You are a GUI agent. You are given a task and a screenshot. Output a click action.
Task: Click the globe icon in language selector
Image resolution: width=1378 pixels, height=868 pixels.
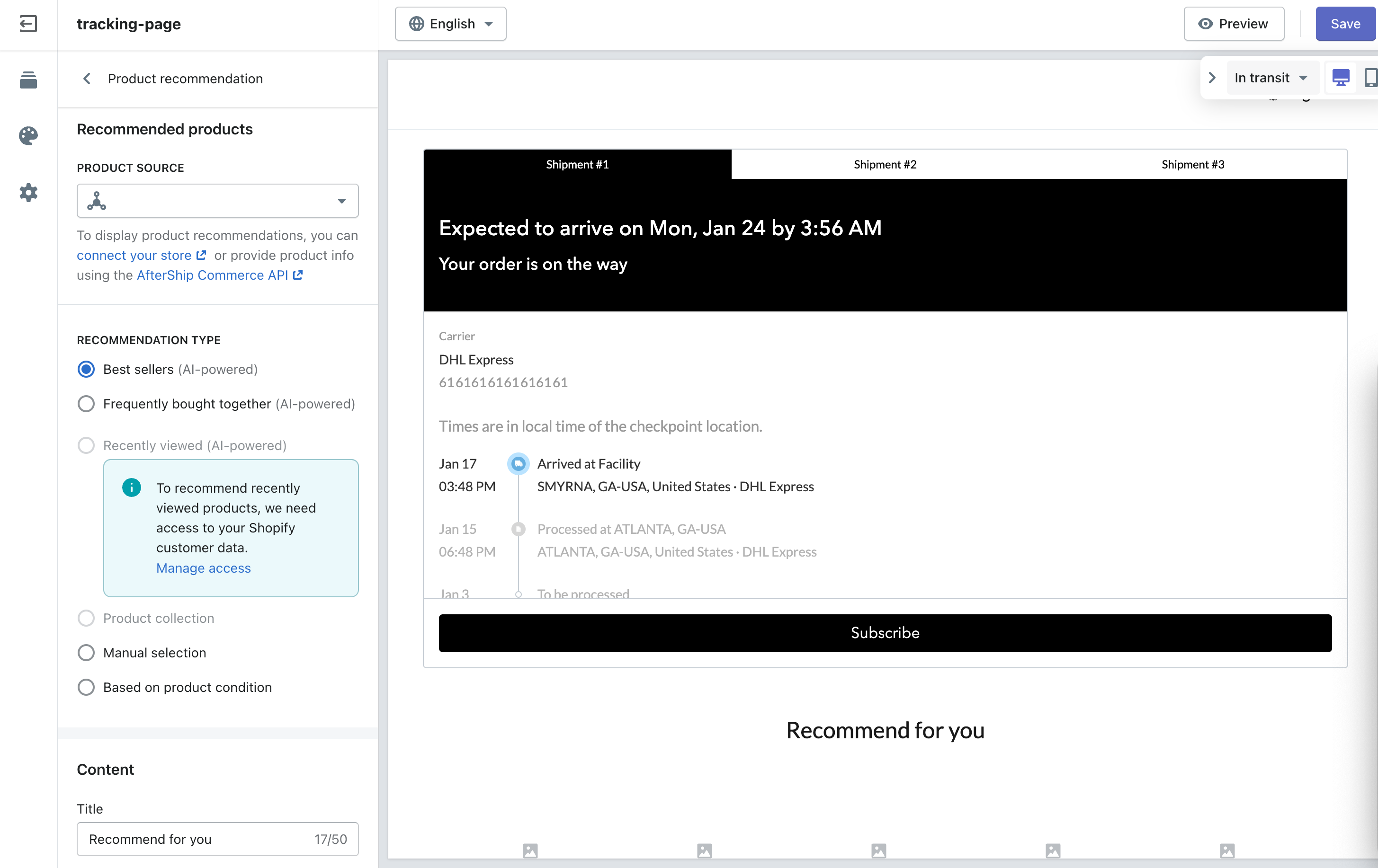pyautogui.click(x=417, y=24)
